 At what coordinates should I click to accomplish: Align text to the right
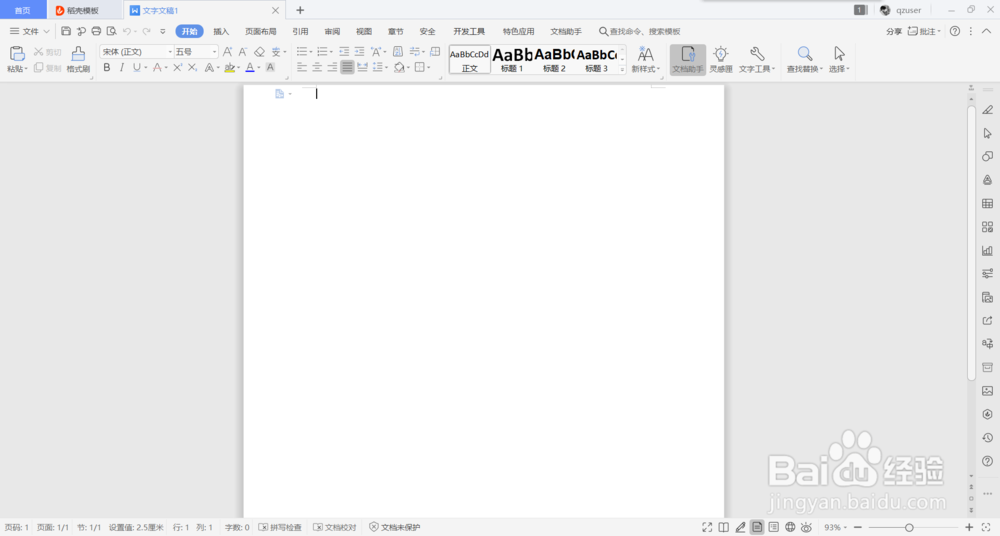(x=332, y=67)
